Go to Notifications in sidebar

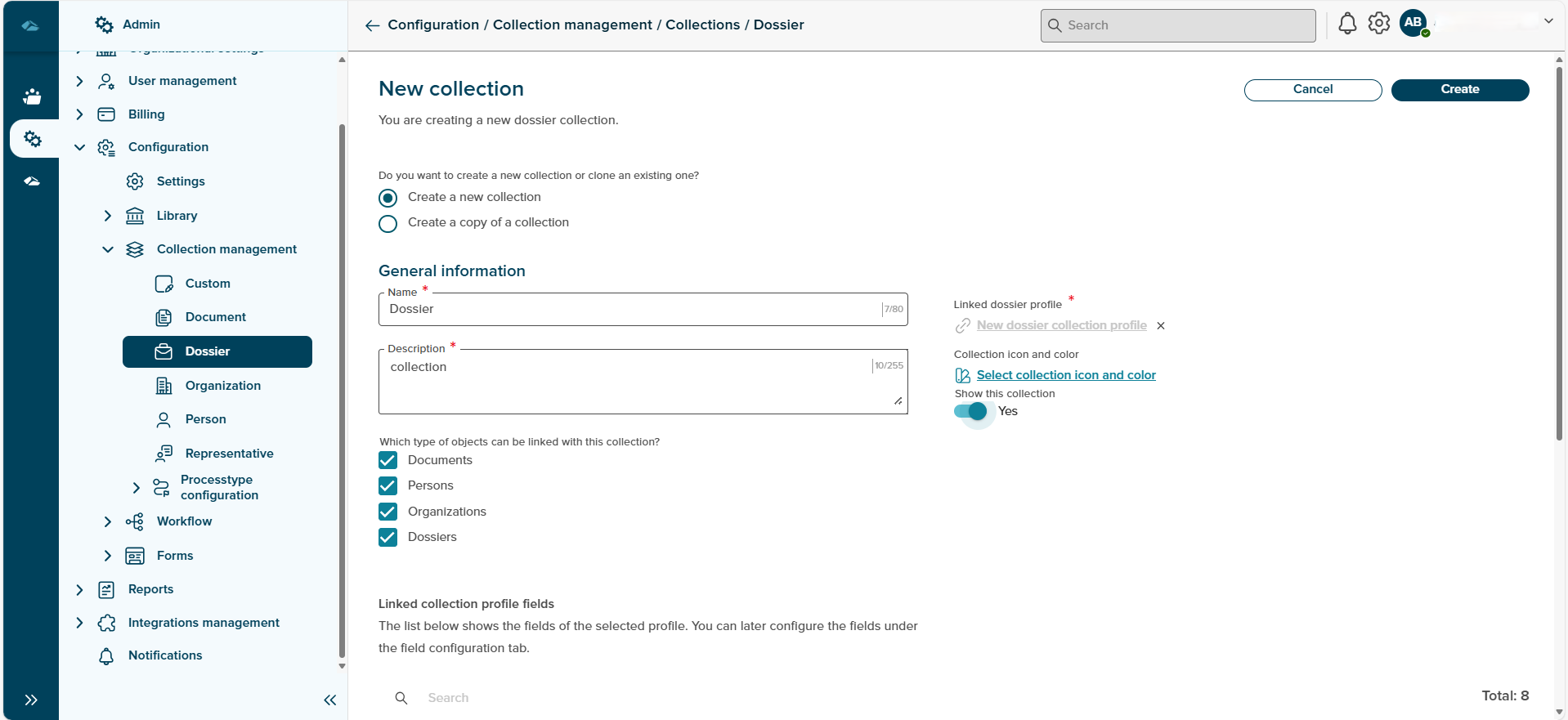tap(164, 655)
